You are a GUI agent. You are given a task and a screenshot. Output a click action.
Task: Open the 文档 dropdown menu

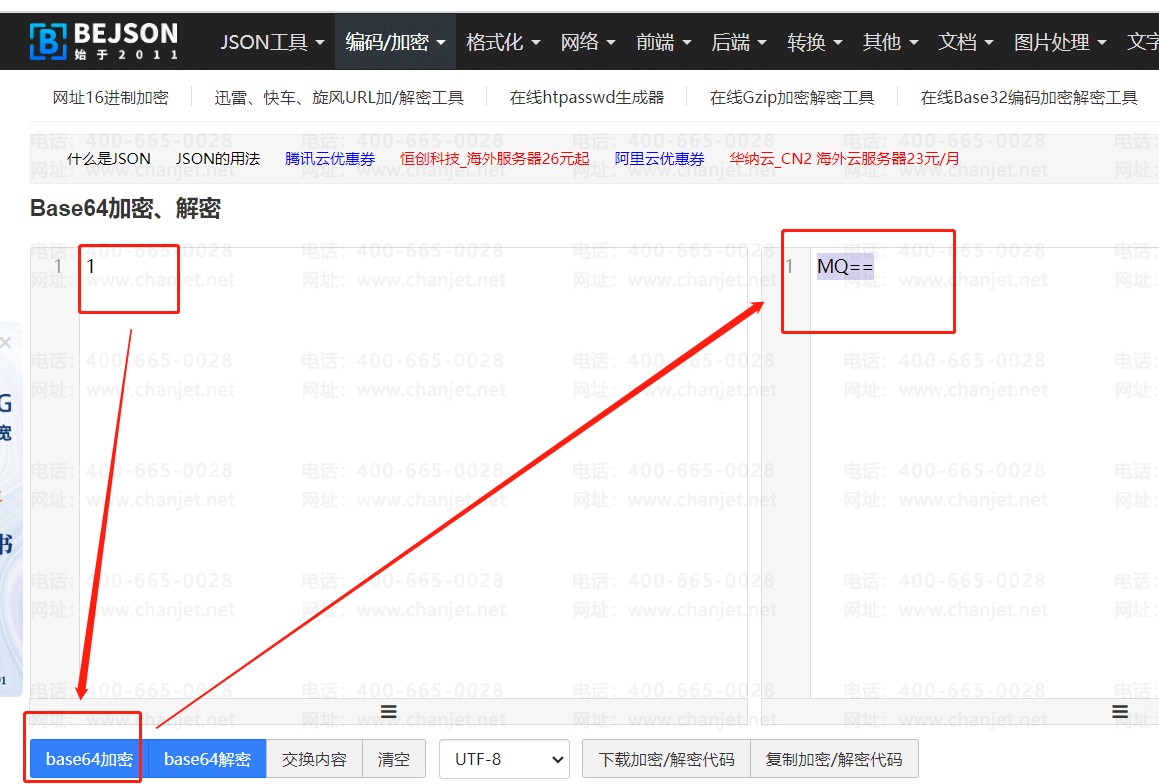pyautogui.click(x=965, y=42)
